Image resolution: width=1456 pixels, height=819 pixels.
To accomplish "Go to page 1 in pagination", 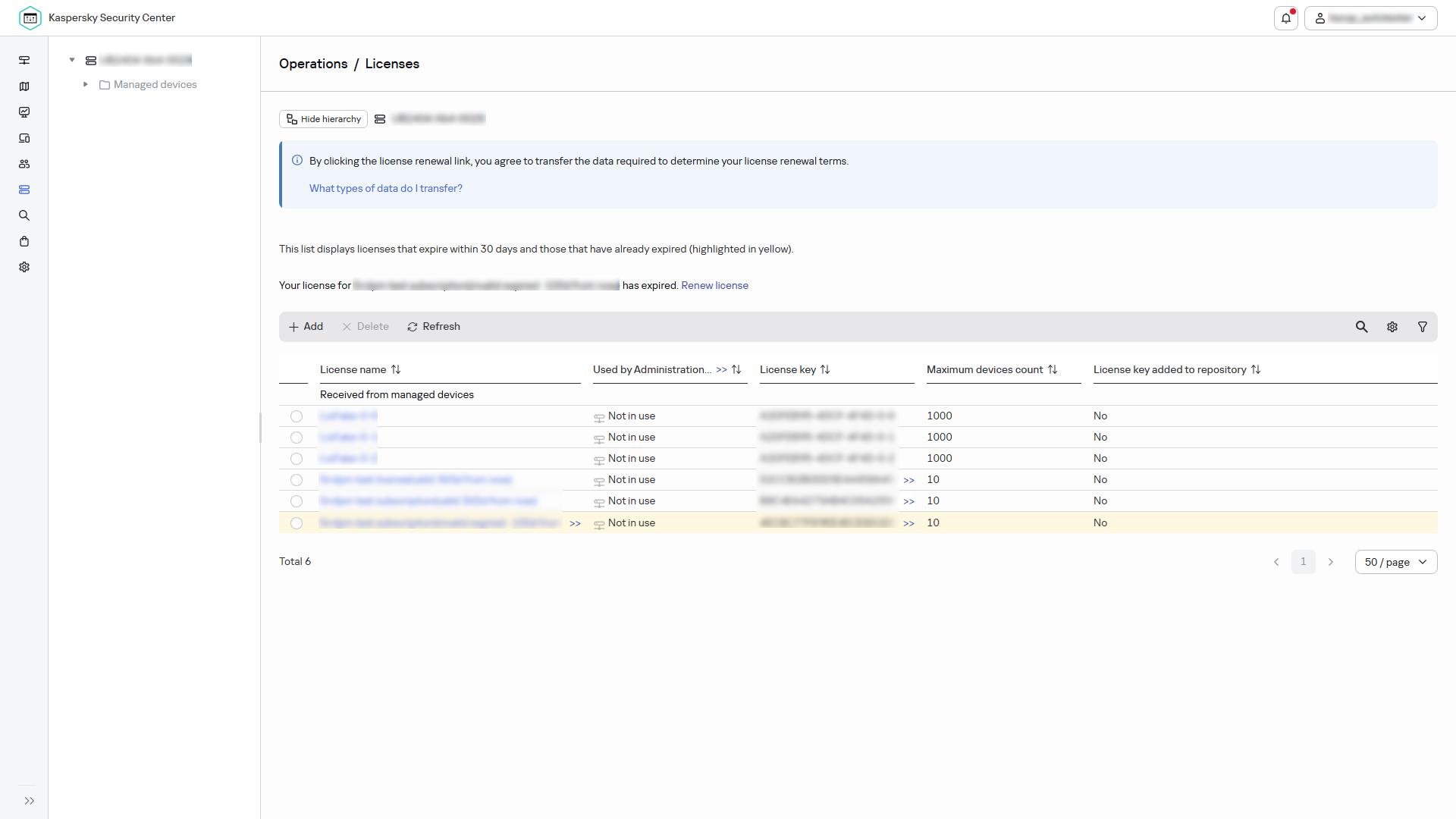I will (1304, 562).
